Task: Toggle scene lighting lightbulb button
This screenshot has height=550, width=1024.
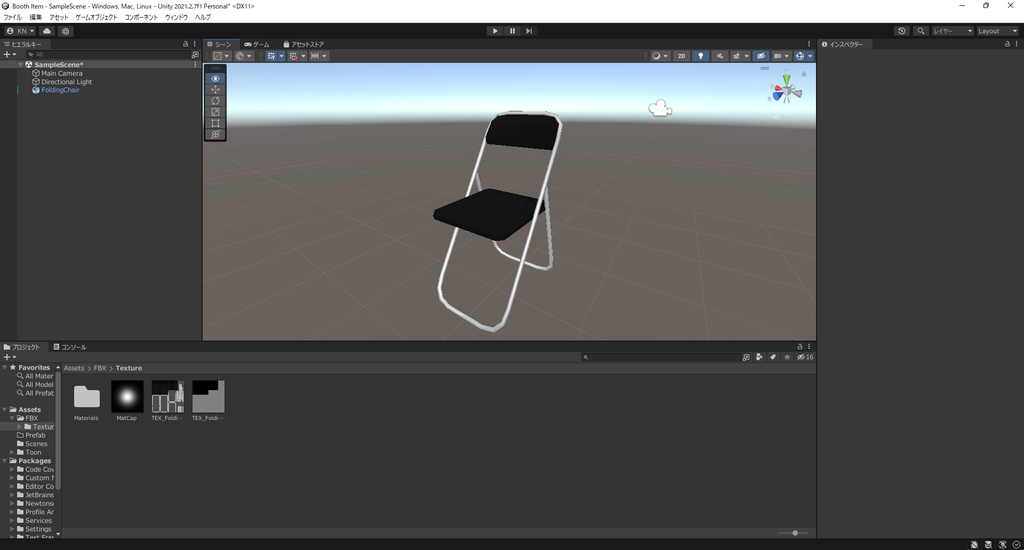Action: [701, 56]
